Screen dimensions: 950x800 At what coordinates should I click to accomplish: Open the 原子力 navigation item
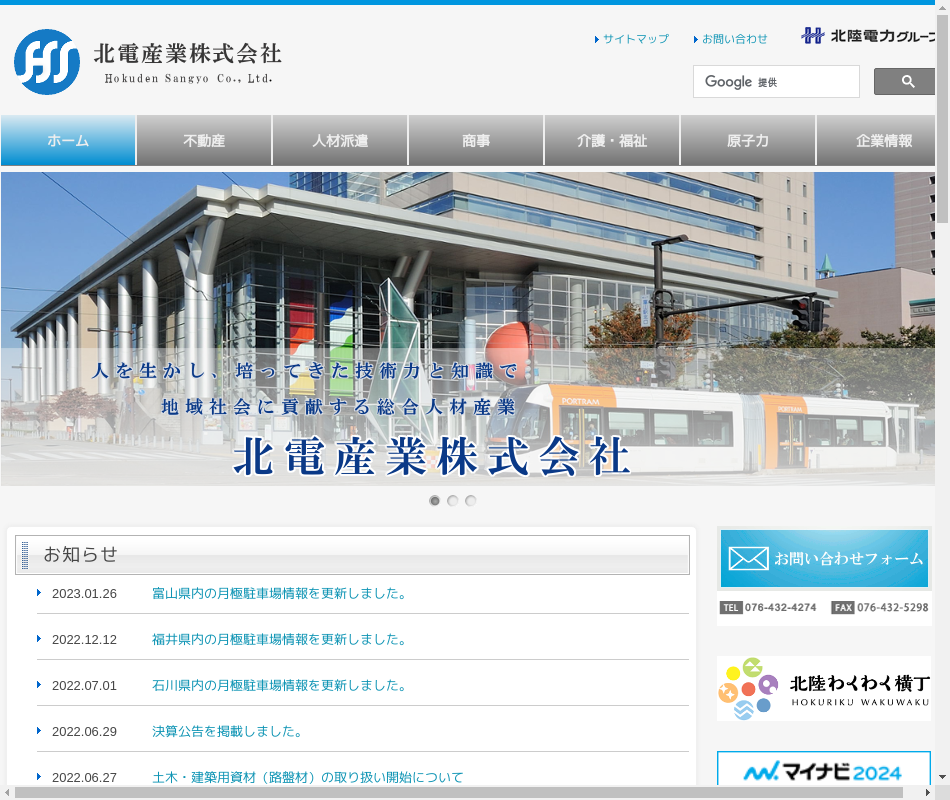click(x=748, y=141)
